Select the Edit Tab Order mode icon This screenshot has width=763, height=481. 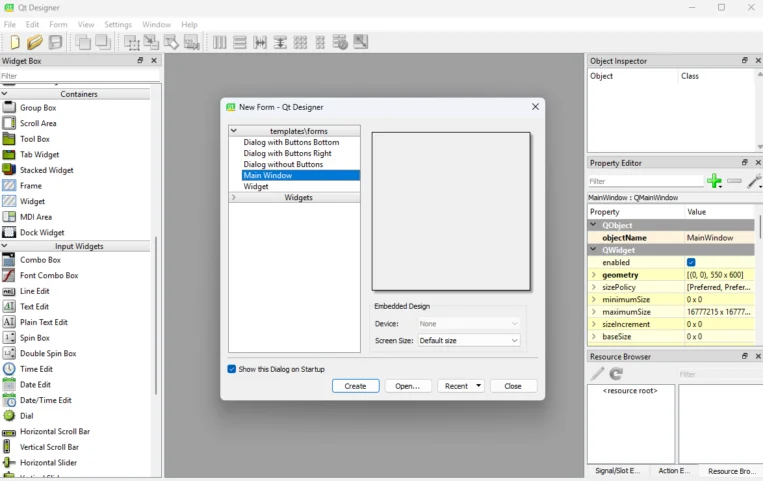coord(192,42)
